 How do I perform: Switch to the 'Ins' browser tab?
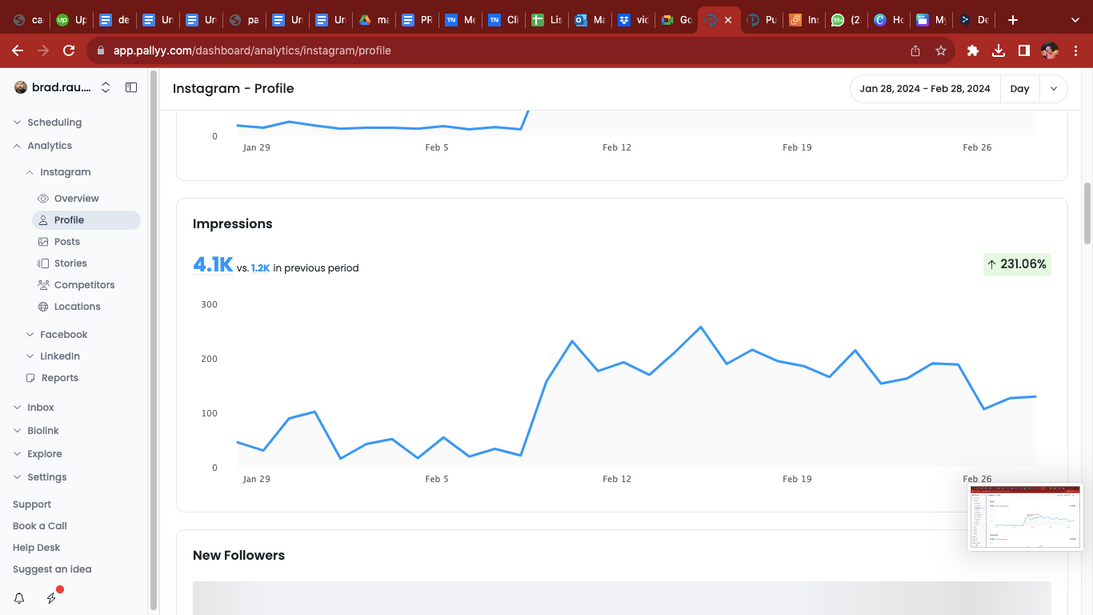point(804,20)
